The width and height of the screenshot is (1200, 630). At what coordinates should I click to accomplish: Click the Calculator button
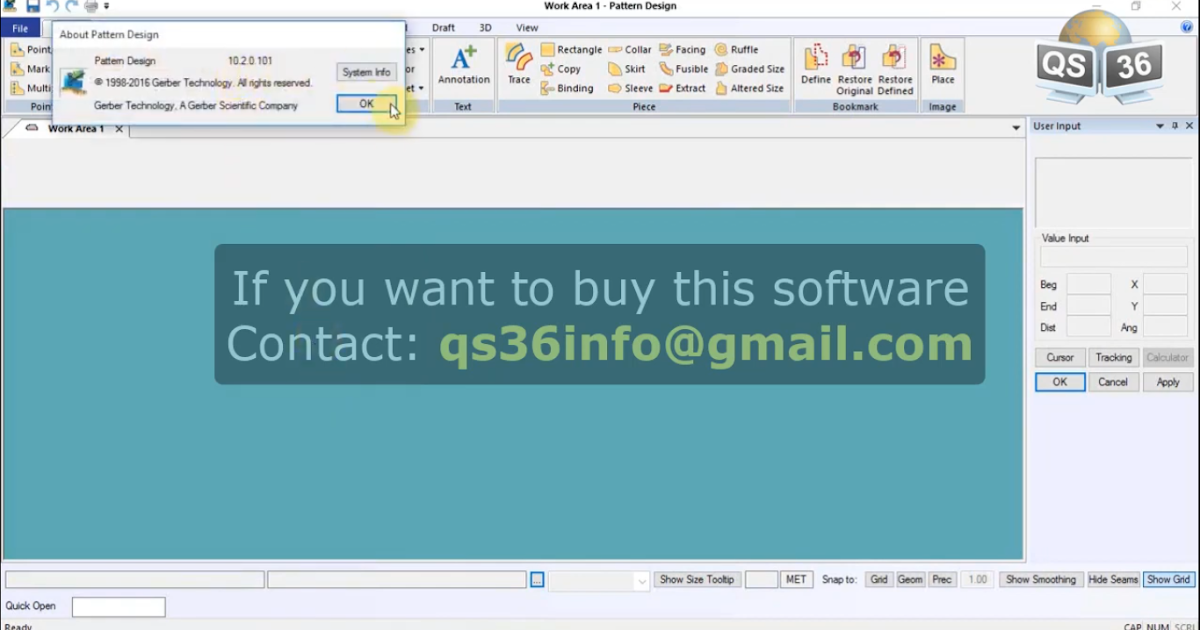1167,357
